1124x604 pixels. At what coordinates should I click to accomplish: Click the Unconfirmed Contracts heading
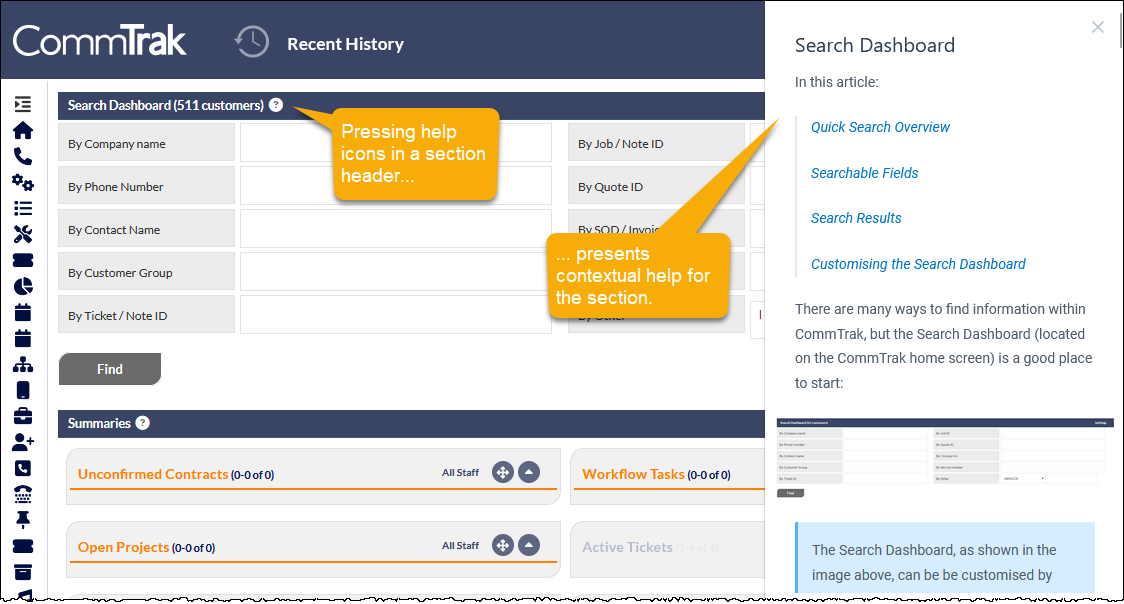click(x=153, y=474)
